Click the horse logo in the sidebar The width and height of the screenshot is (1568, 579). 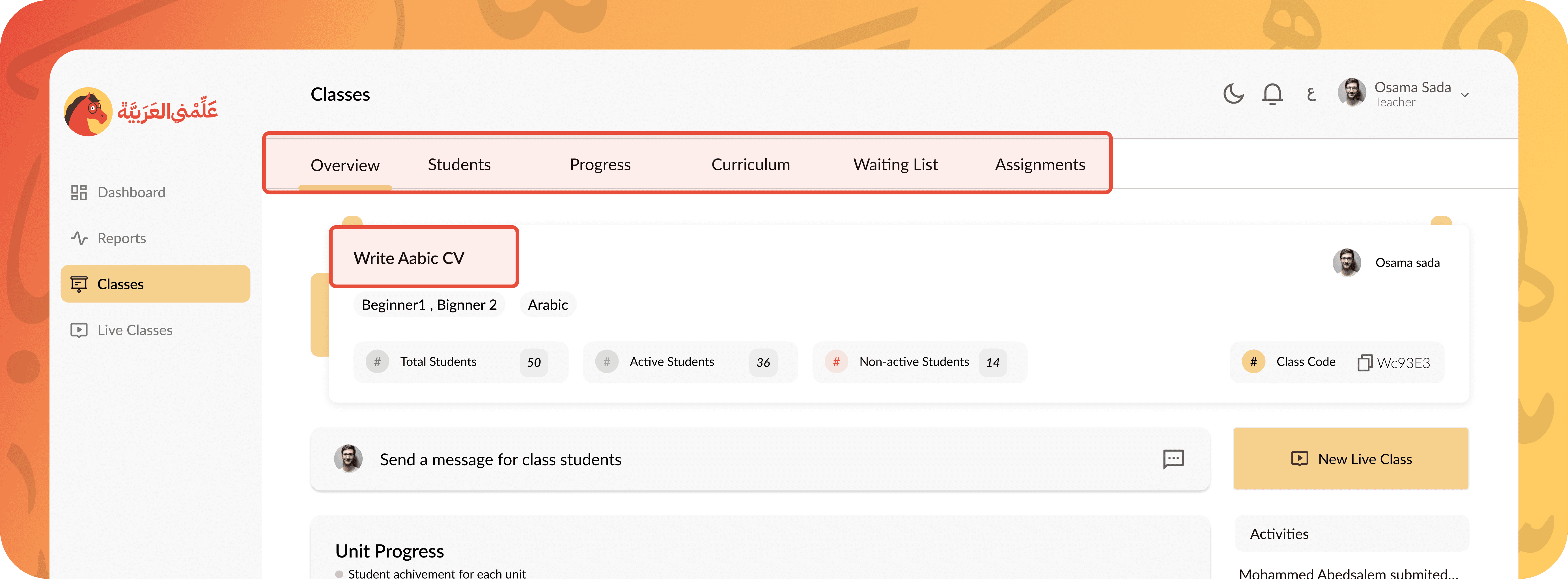point(88,111)
